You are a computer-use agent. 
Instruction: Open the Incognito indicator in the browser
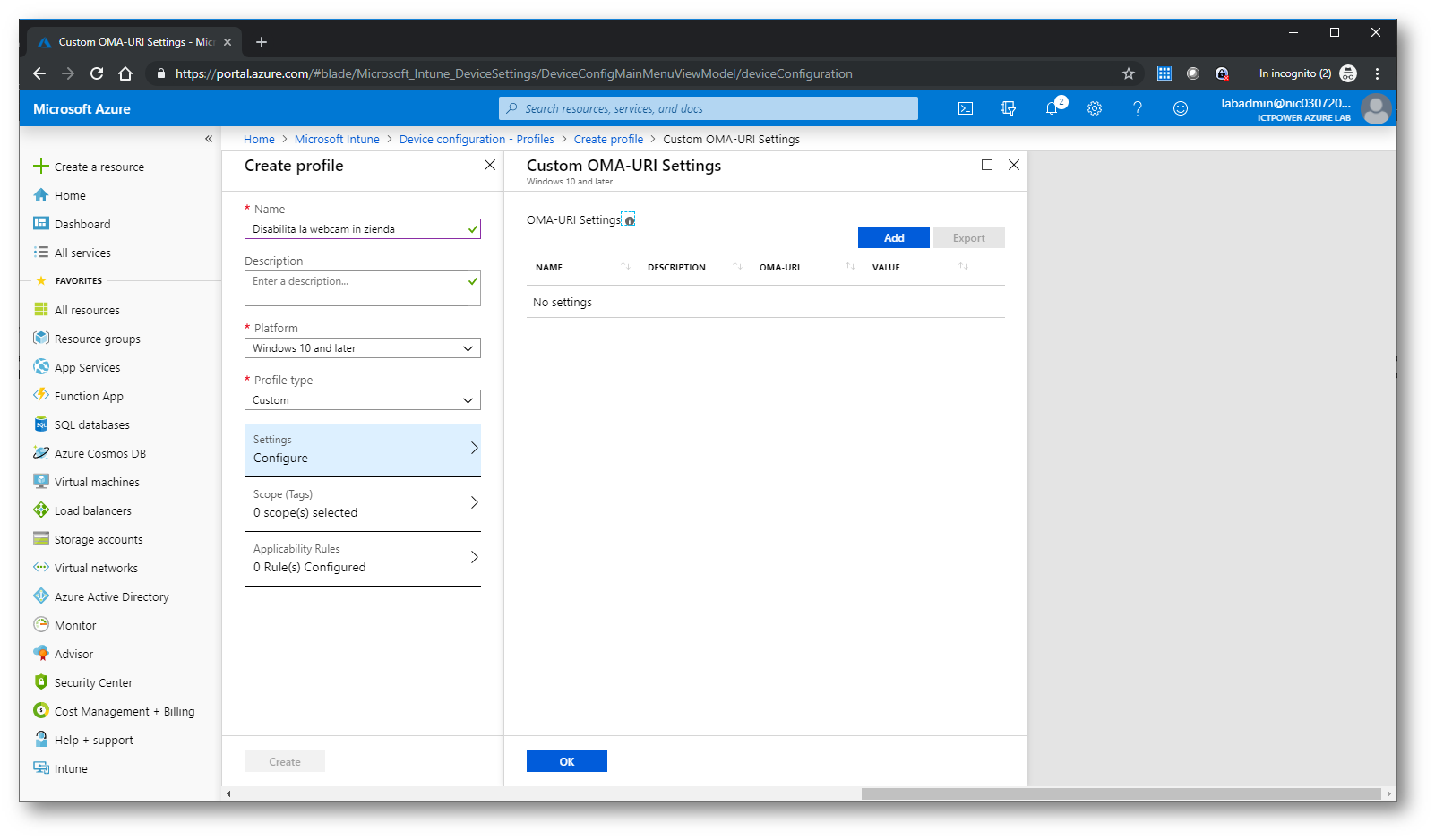coord(1307,73)
